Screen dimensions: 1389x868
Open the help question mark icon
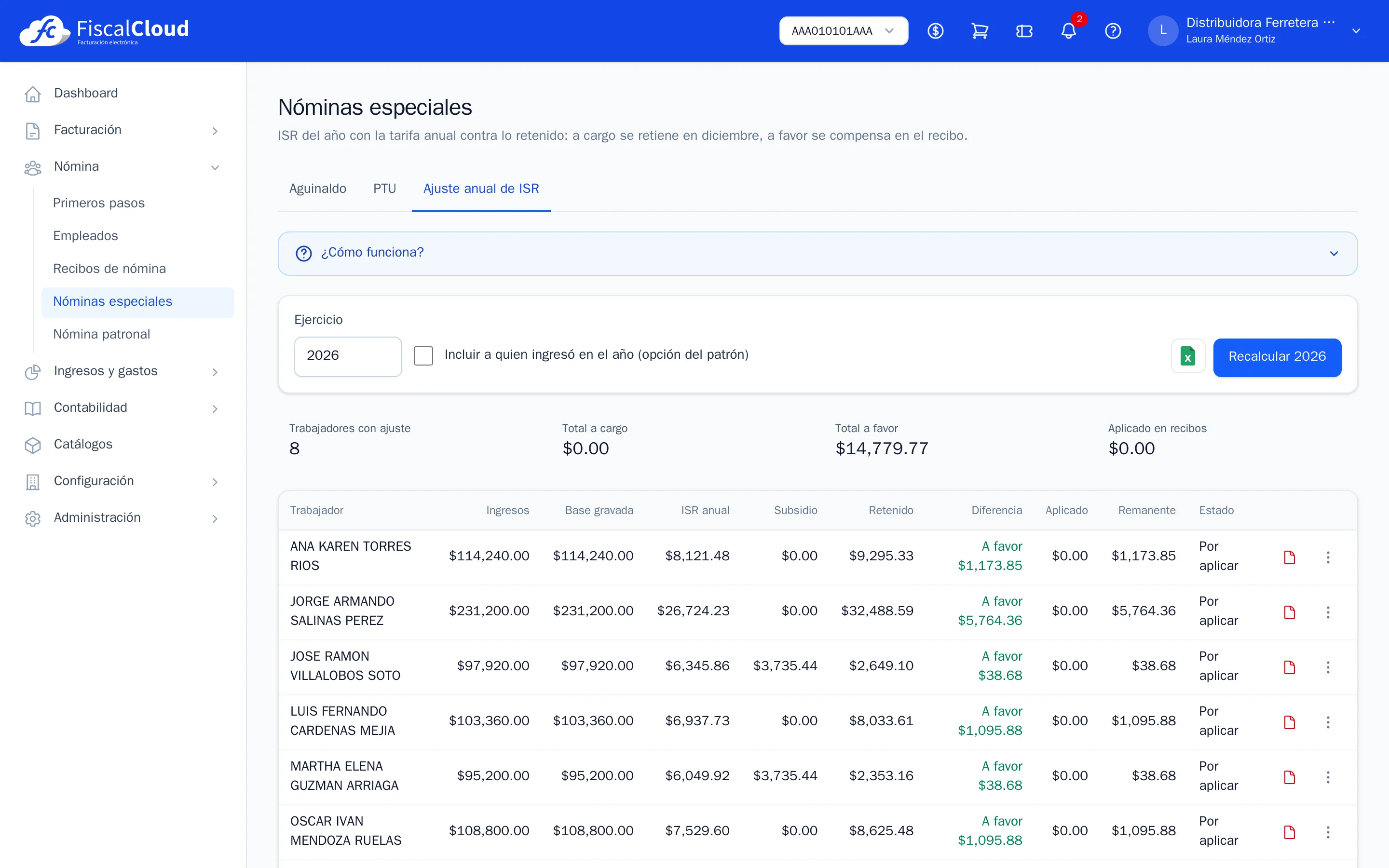coord(1113,31)
